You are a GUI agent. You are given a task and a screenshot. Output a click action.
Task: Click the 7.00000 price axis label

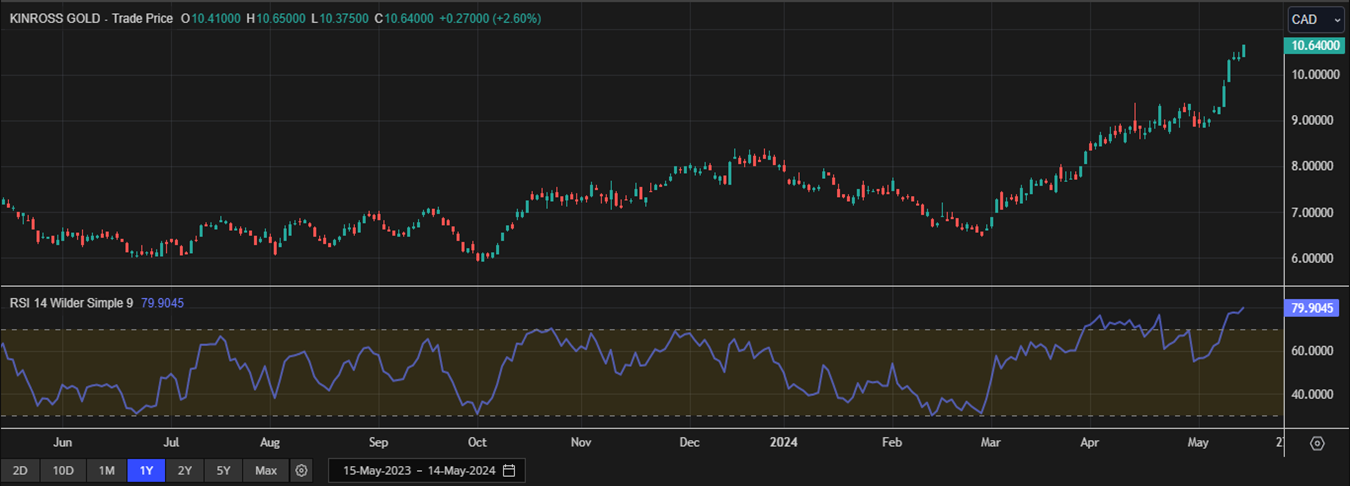1314,212
